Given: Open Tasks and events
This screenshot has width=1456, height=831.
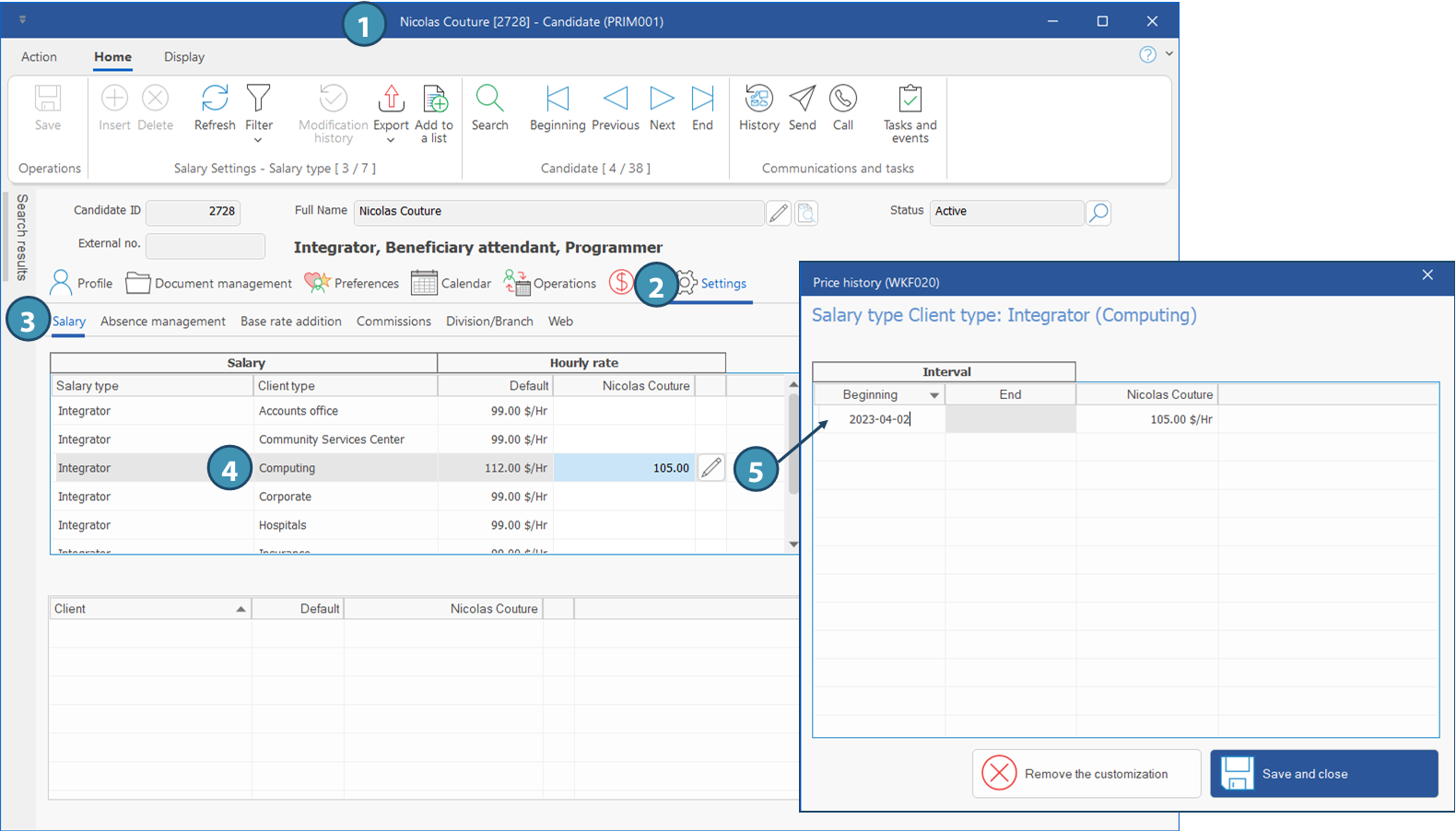Looking at the screenshot, I should click(x=910, y=99).
